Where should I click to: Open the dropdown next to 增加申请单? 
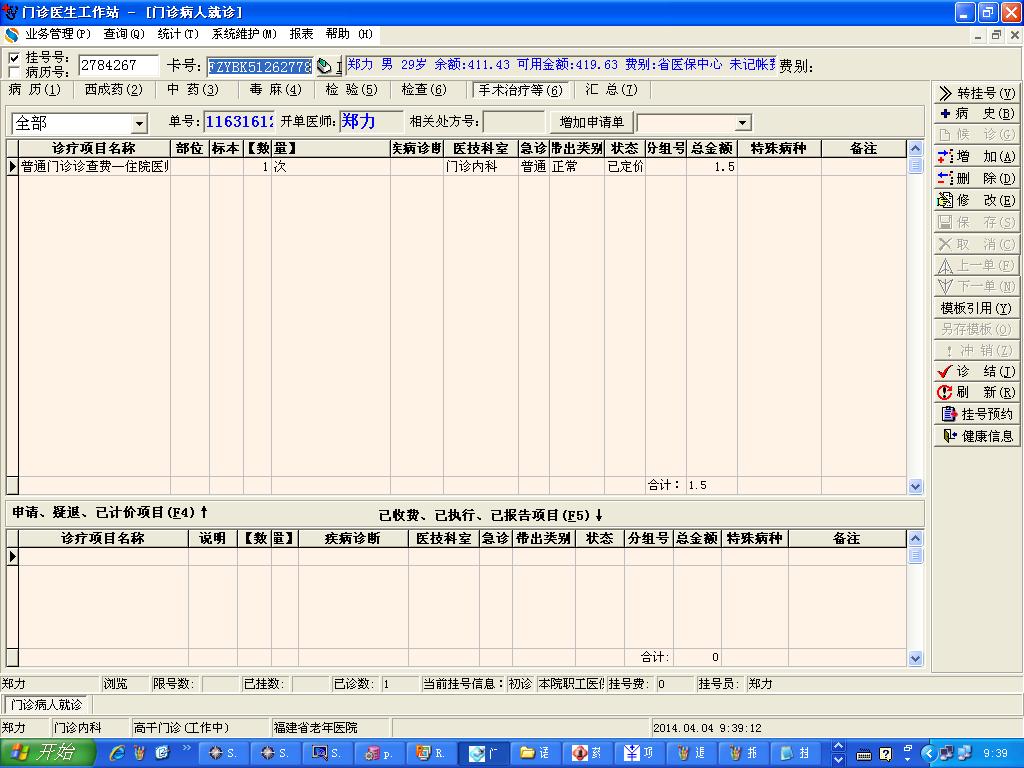[x=742, y=123]
